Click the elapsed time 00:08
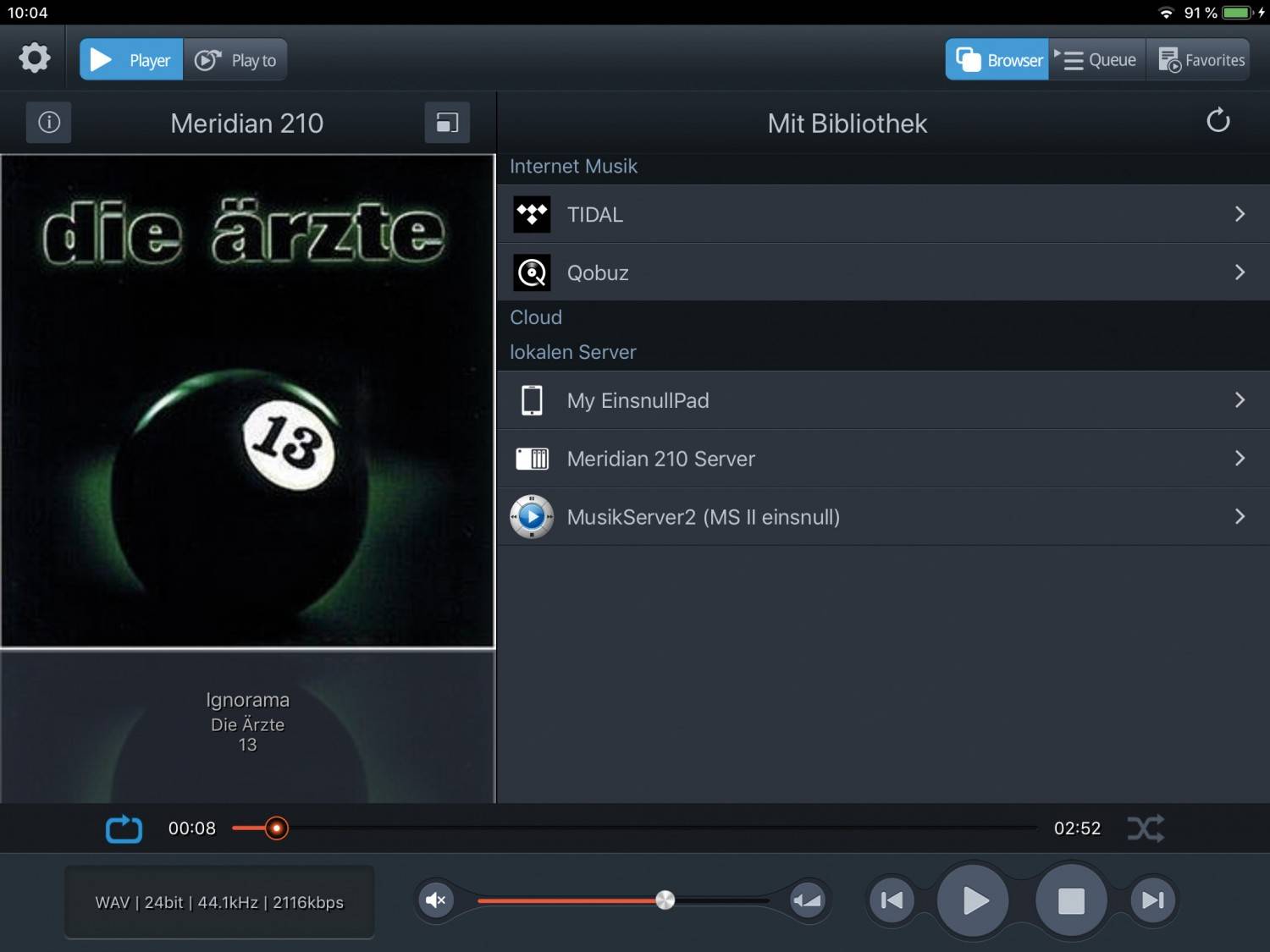The width and height of the screenshot is (1270, 952). 192,828
